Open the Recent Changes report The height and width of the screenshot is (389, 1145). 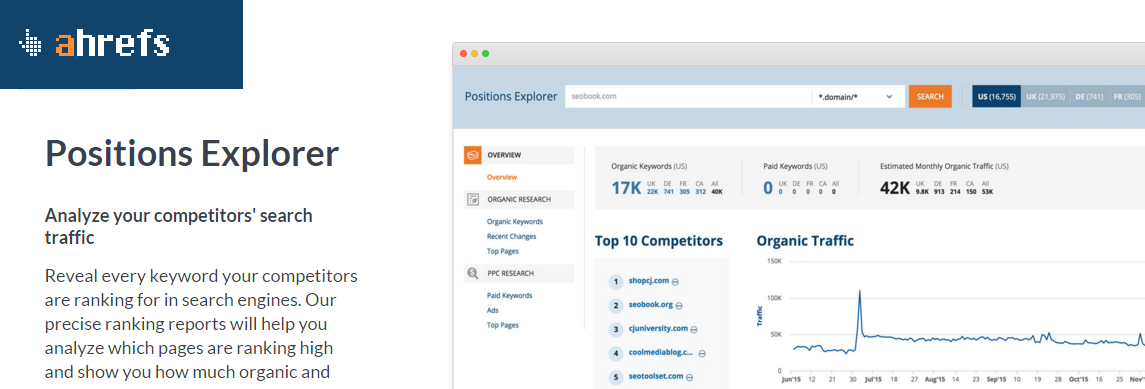[x=511, y=236]
